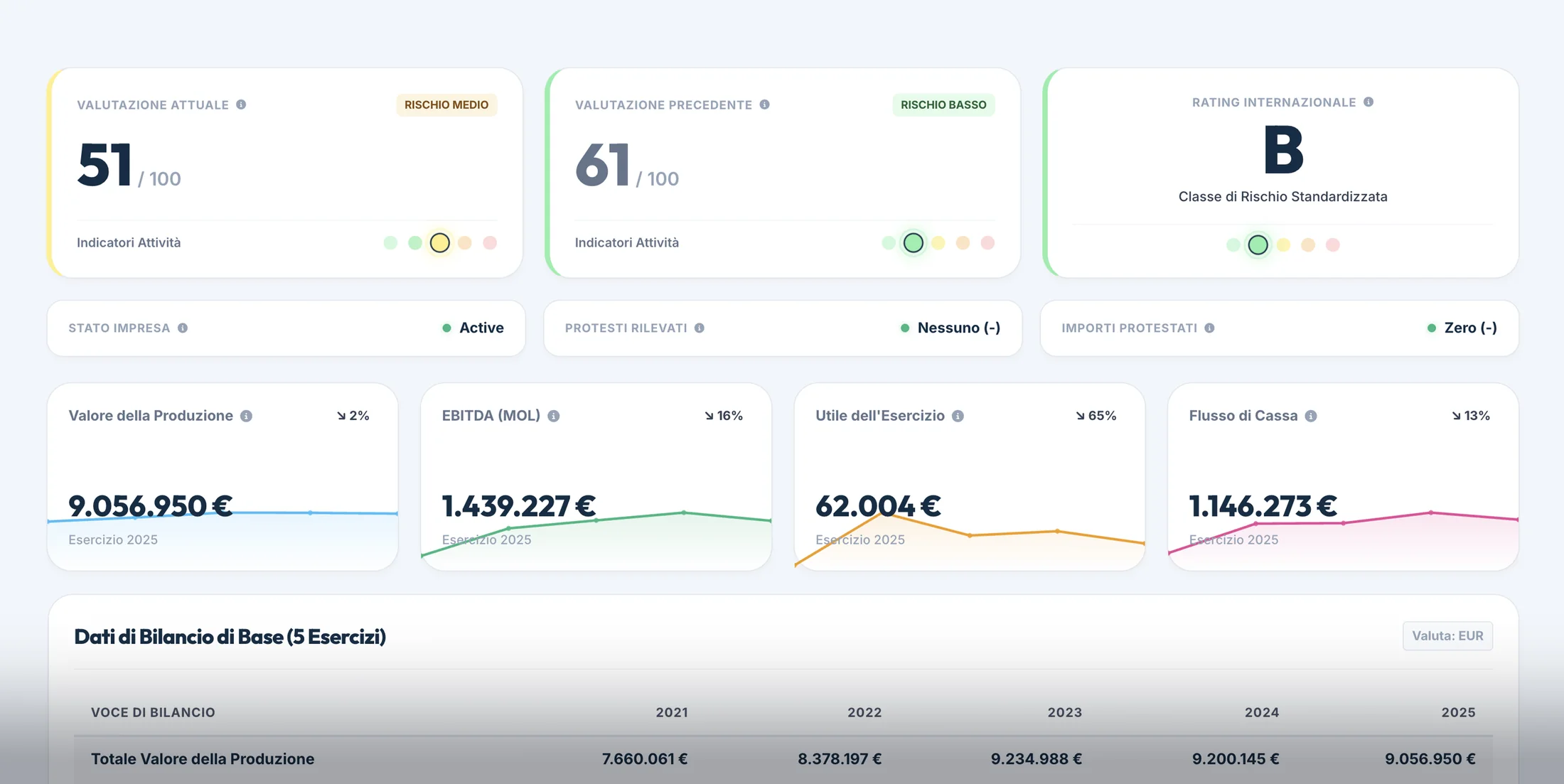1564x784 pixels.
Task: Click the 9.056.950 € card amount
Action: tap(150, 506)
